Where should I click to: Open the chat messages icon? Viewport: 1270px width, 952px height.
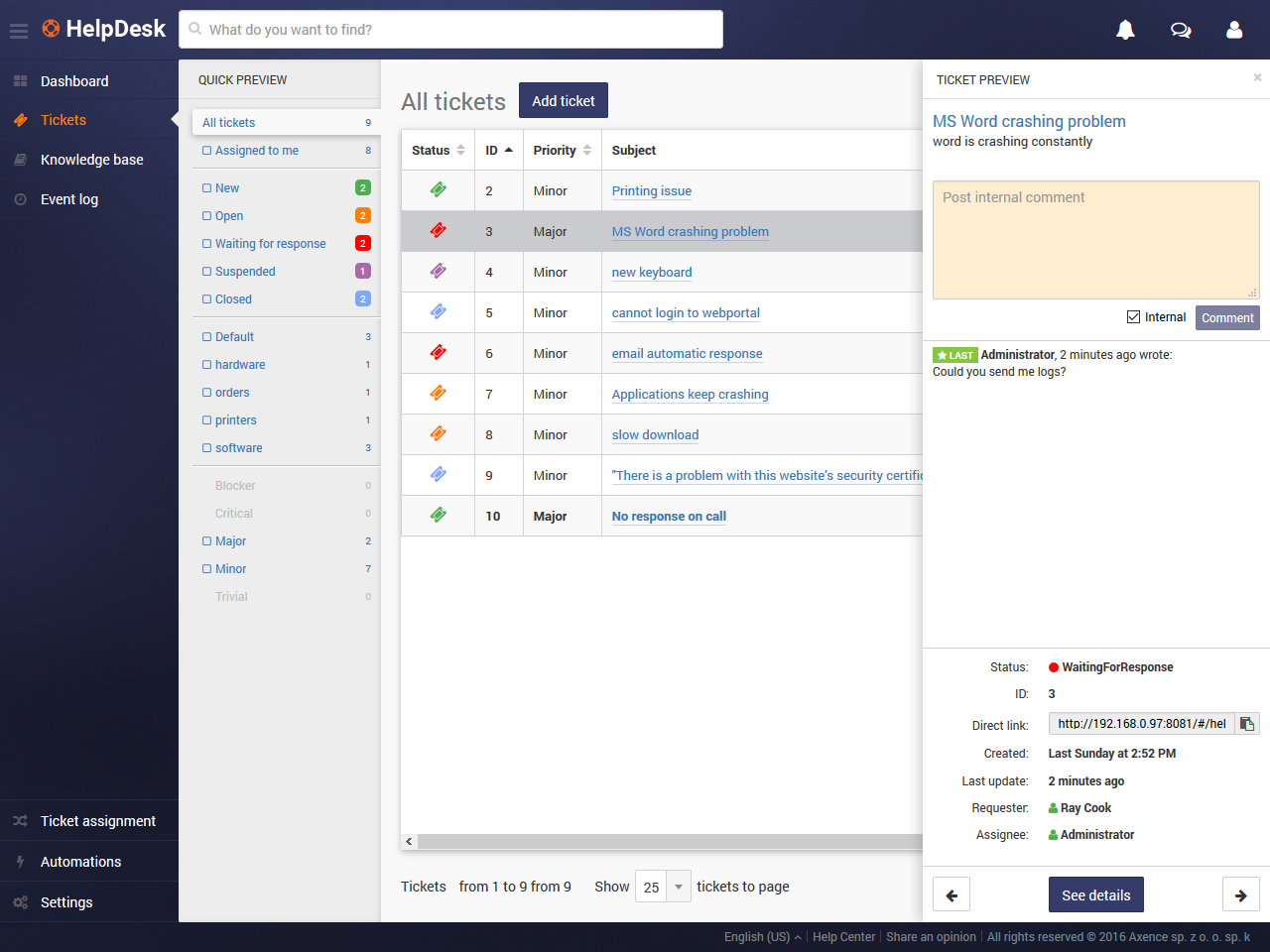click(x=1181, y=30)
